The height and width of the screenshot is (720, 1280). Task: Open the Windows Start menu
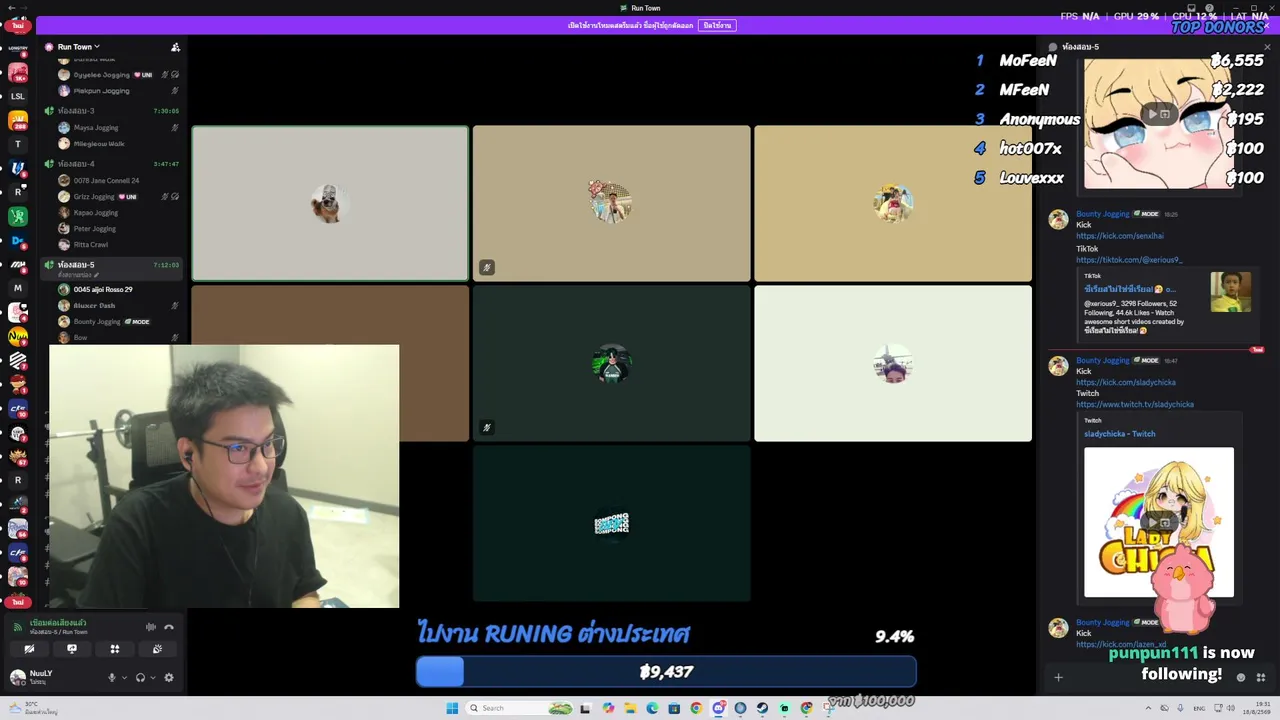[452, 708]
